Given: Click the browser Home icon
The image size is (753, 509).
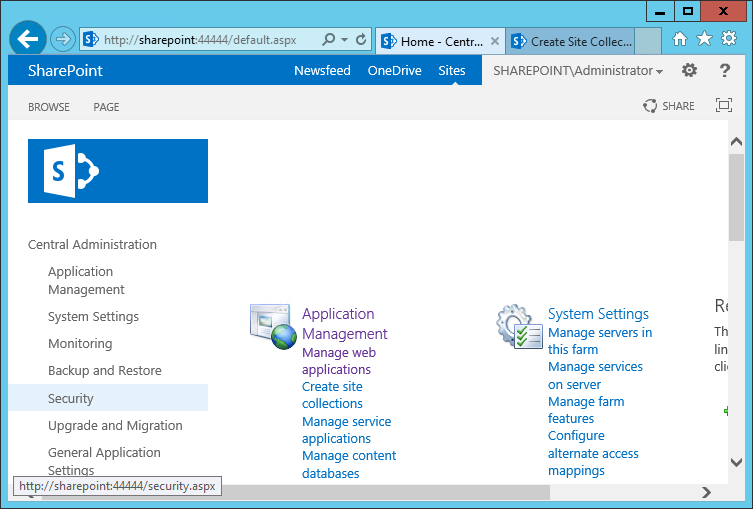Looking at the screenshot, I should point(680,38).
